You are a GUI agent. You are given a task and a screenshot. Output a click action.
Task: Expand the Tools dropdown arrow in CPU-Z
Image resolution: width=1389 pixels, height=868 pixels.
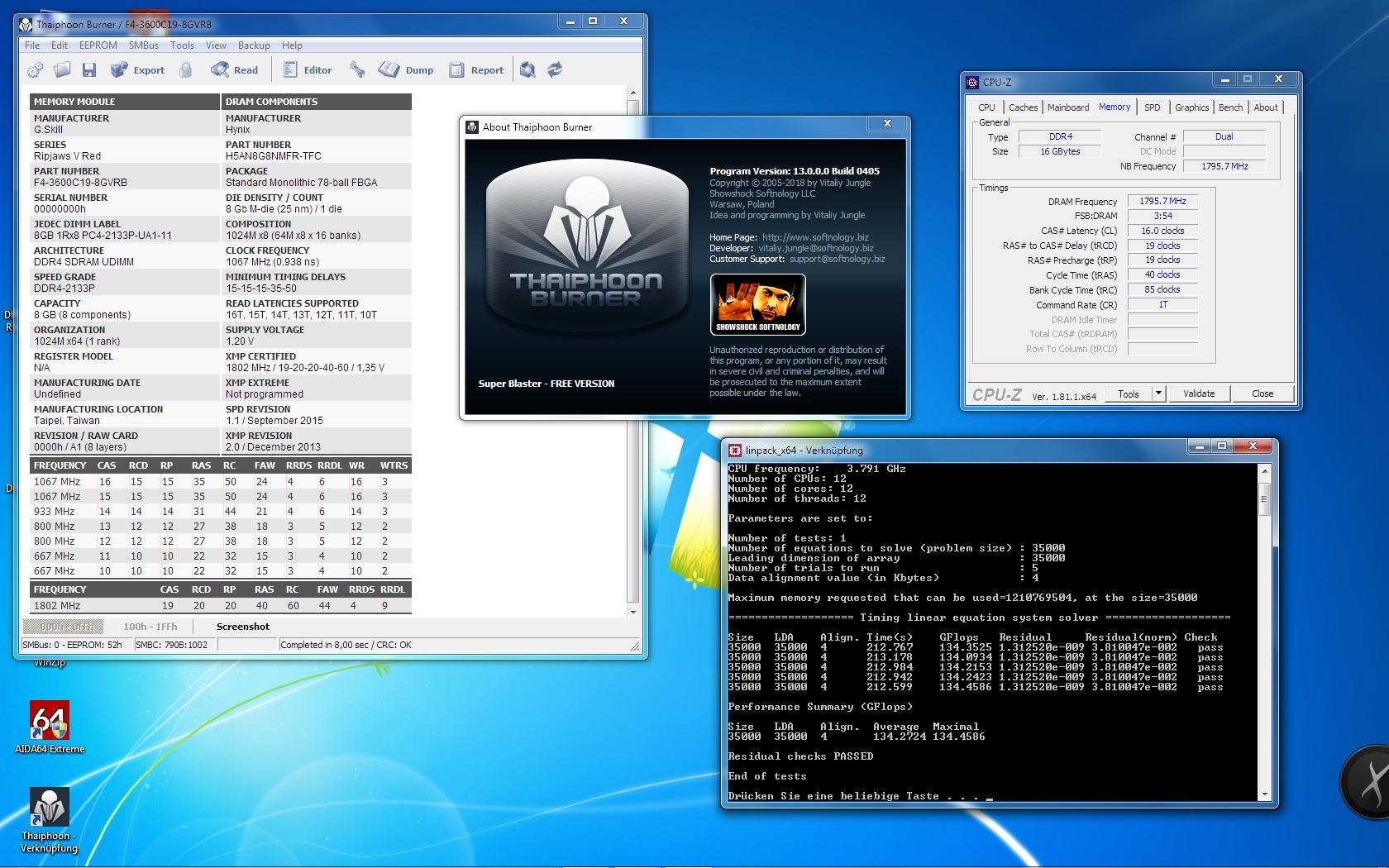click(x=1158, y=393)
